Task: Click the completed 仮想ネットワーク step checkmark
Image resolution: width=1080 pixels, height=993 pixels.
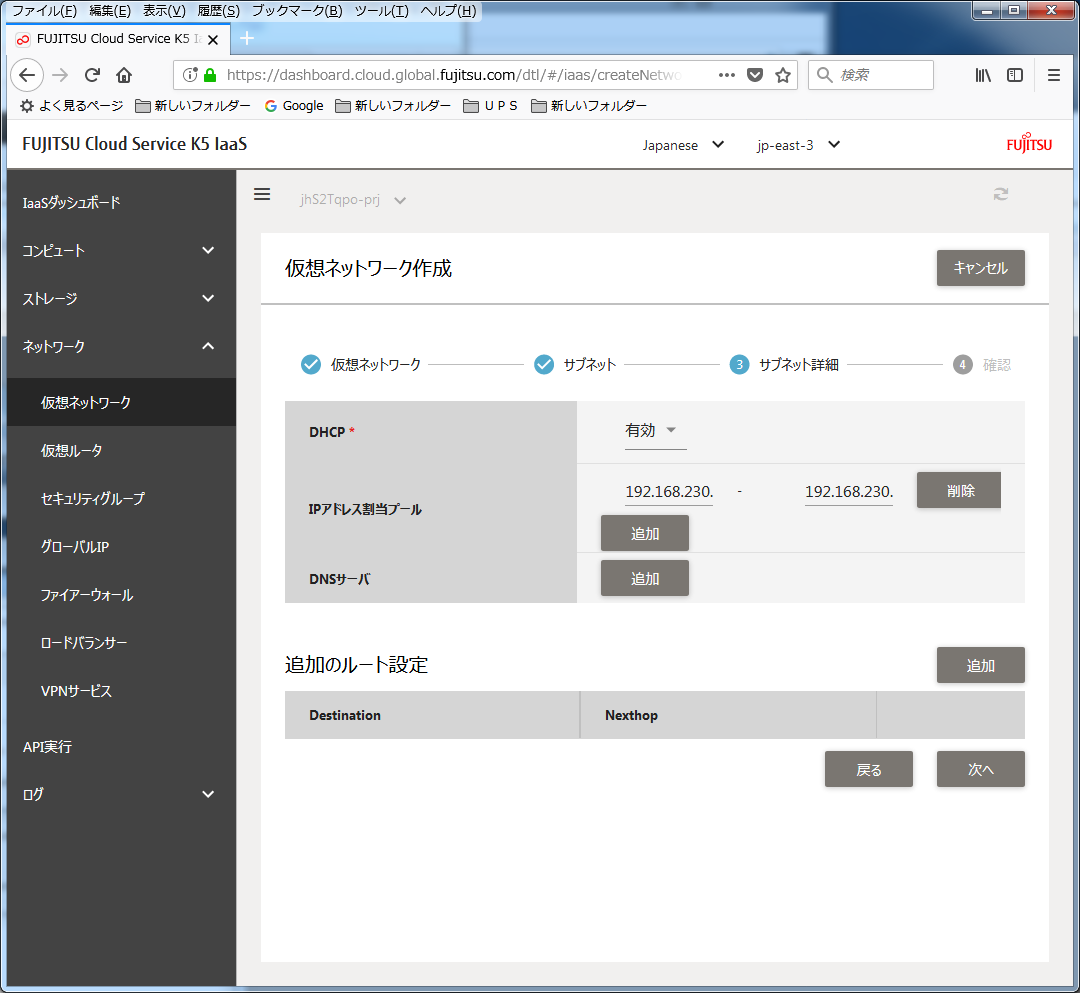Action: tap(311, 364)
